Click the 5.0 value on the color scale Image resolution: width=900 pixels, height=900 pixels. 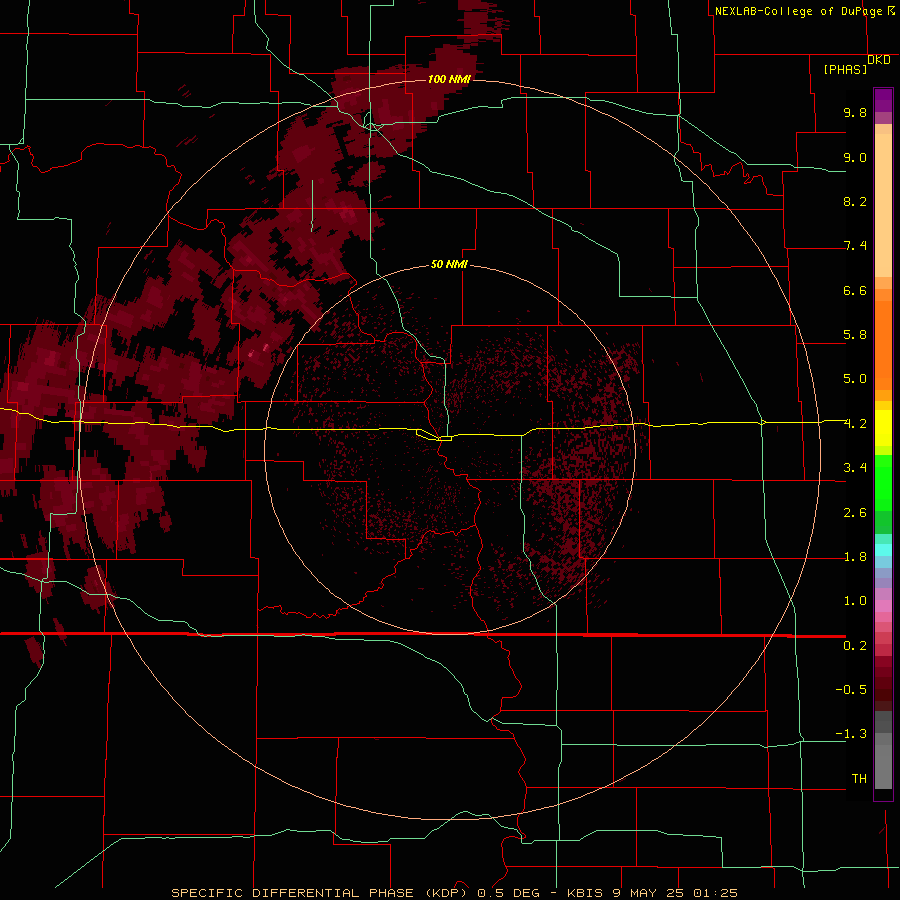(855, 379)
